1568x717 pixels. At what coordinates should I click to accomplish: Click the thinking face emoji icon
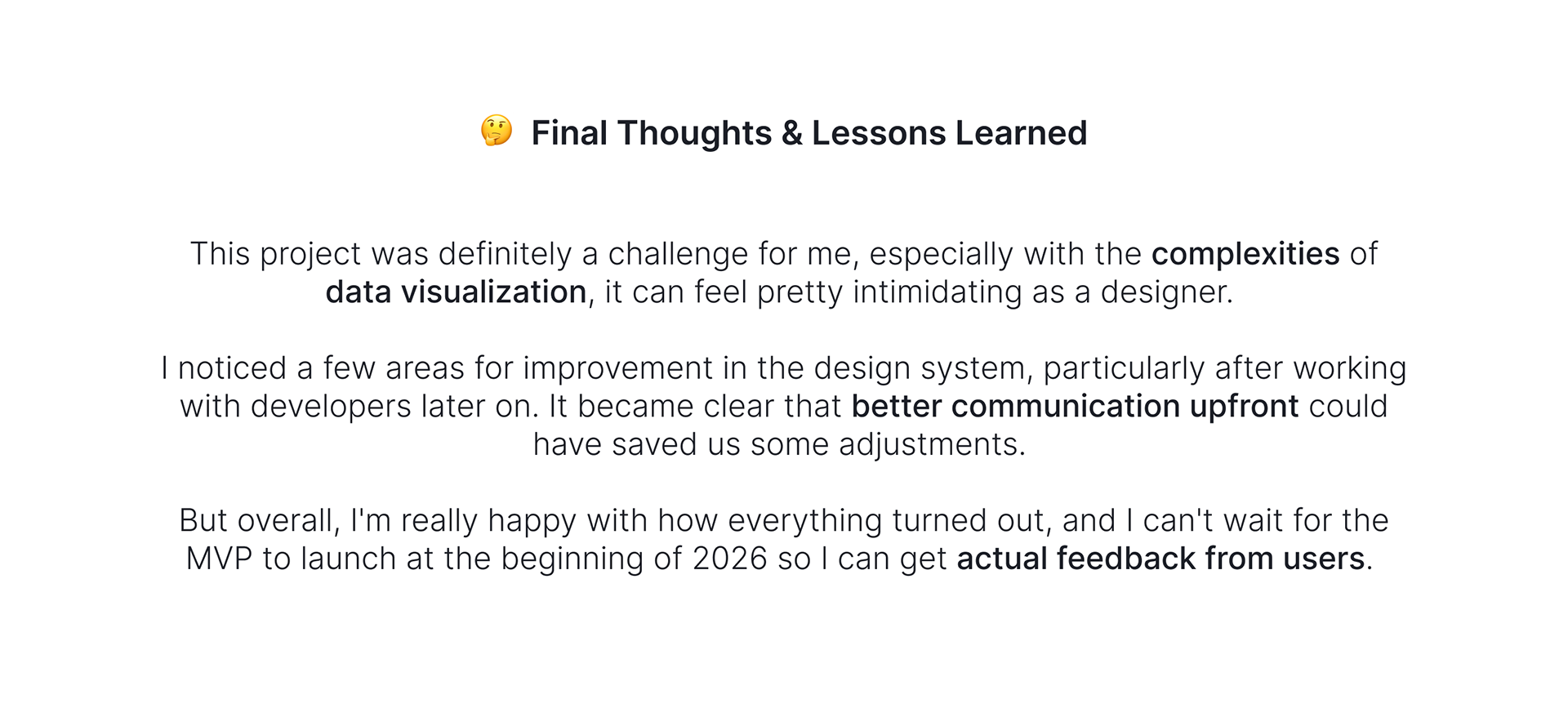(x=497, y=131)
